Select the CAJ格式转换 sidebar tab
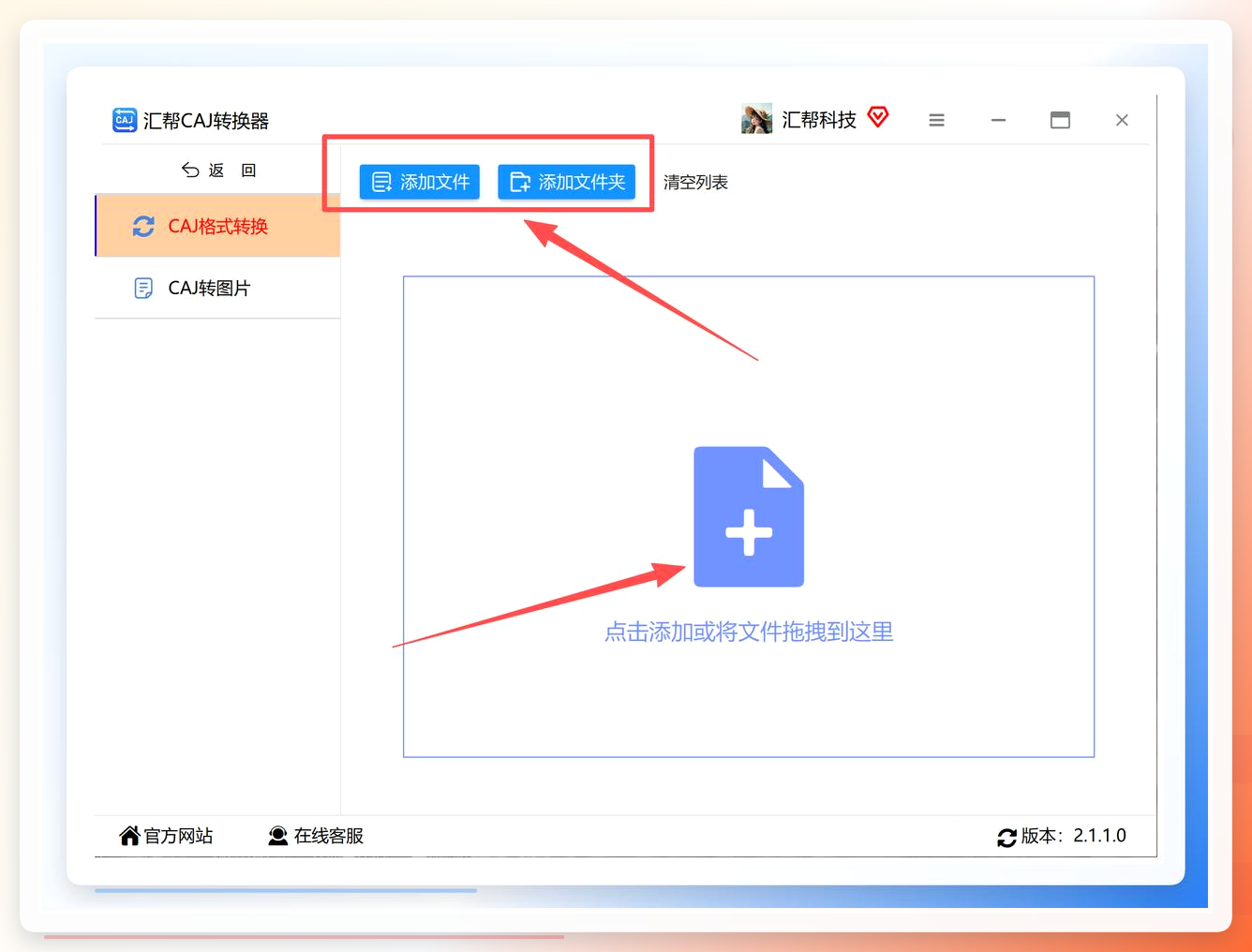This screenshot has width=1252, height=952. pyautogui.click(x=217, y=226)
